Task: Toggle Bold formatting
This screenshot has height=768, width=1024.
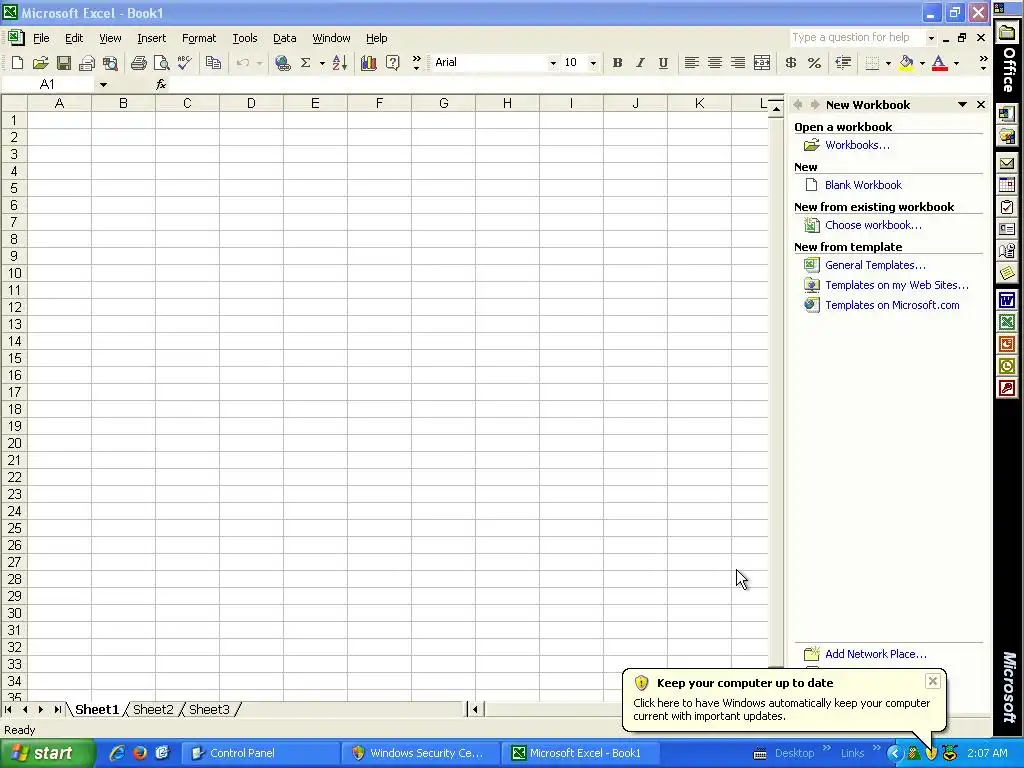Action: (617, 63)
